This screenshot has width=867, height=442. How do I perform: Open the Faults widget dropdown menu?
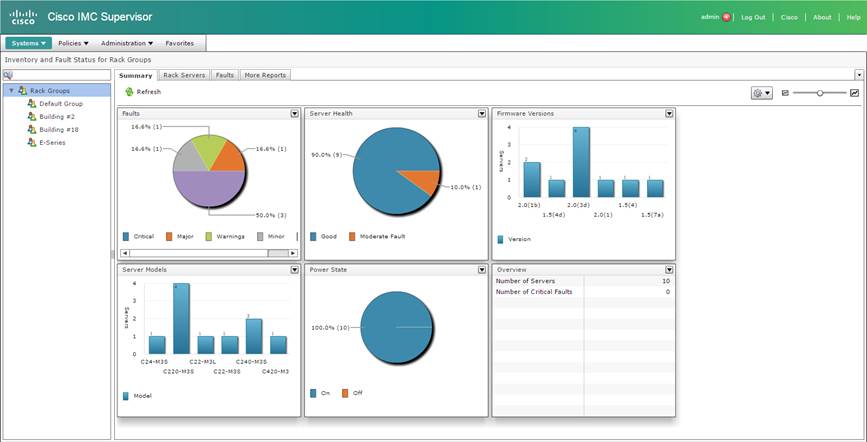click(295, 113)
